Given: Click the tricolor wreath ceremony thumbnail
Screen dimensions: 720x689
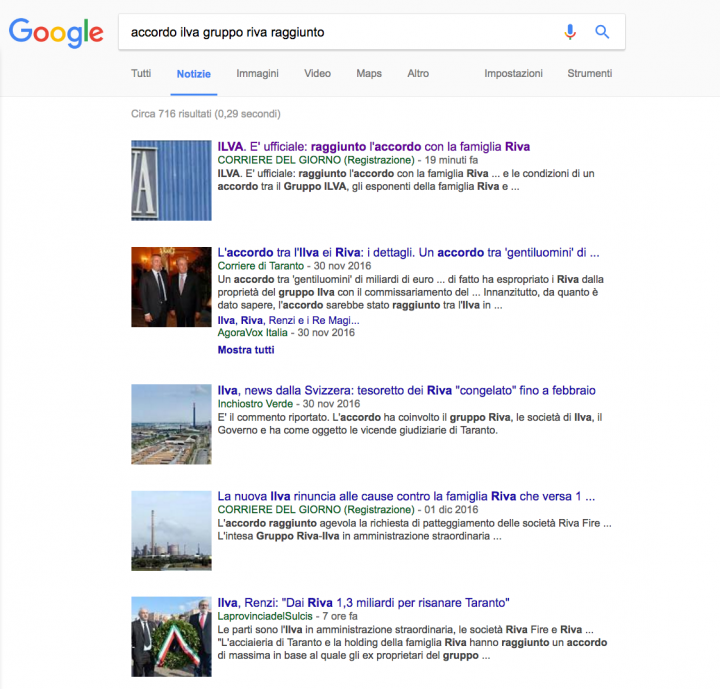Looking at the screenshot, I should (171, 637).
